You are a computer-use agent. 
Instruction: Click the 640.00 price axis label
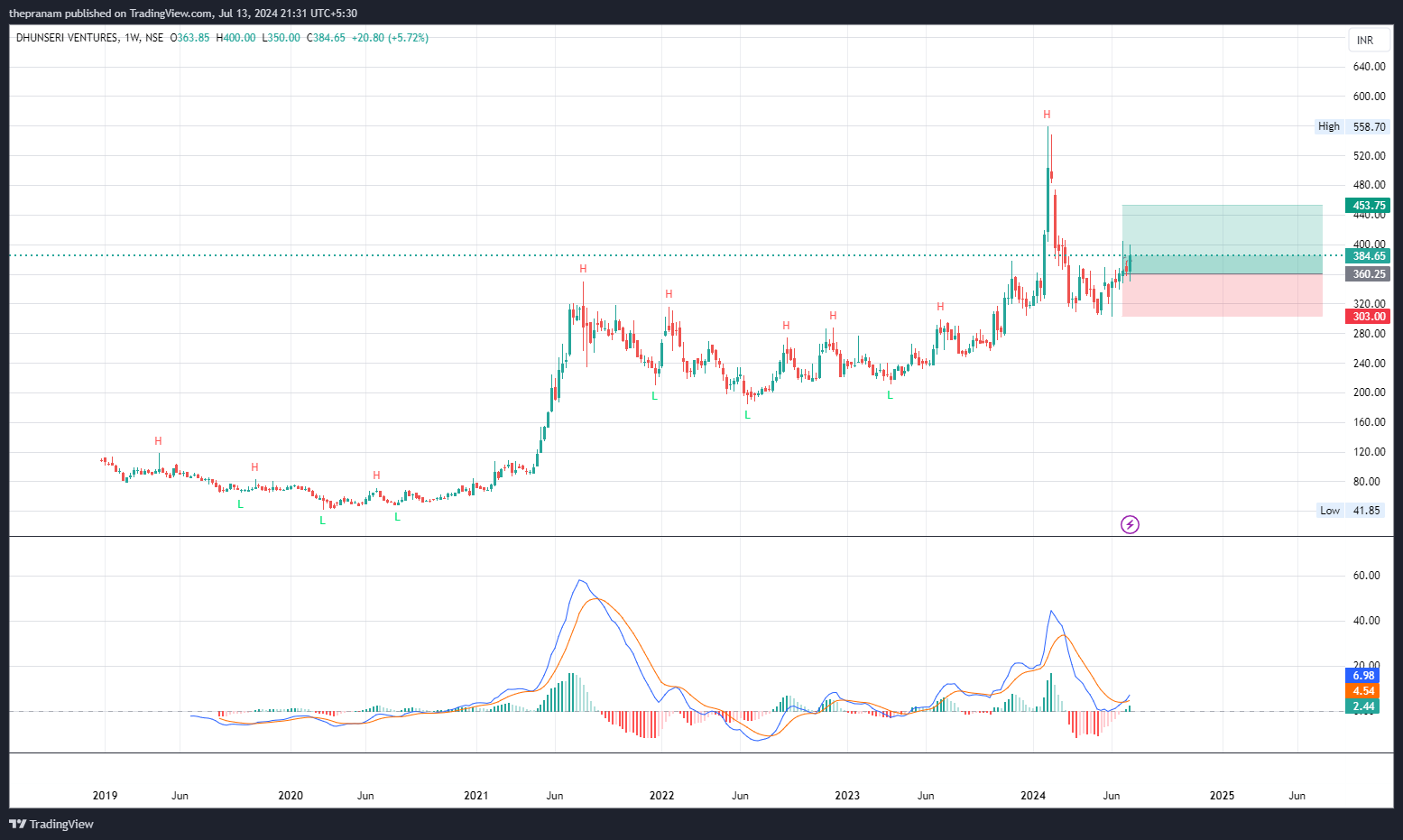pos(1369,67)
